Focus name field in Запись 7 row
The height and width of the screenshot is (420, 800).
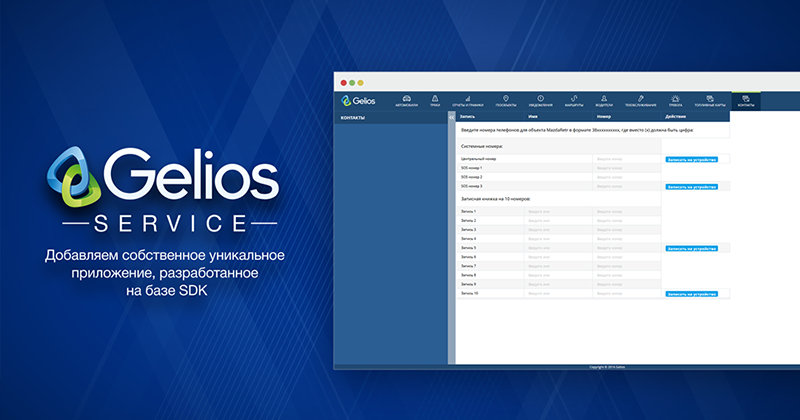point(558,266)
